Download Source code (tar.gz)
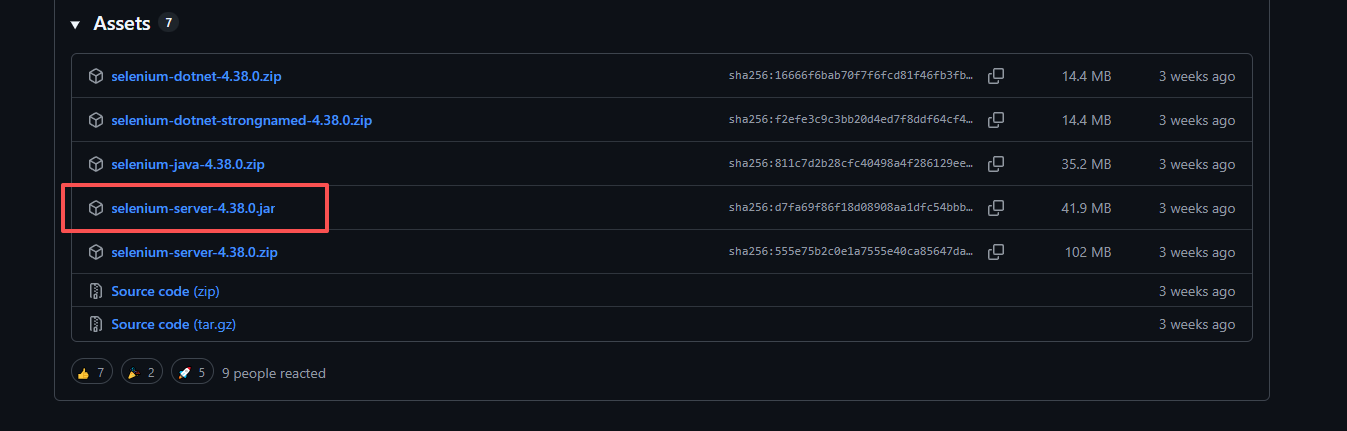The width and height of the screenshot is (1347, 431). click(x=173, y=324)
